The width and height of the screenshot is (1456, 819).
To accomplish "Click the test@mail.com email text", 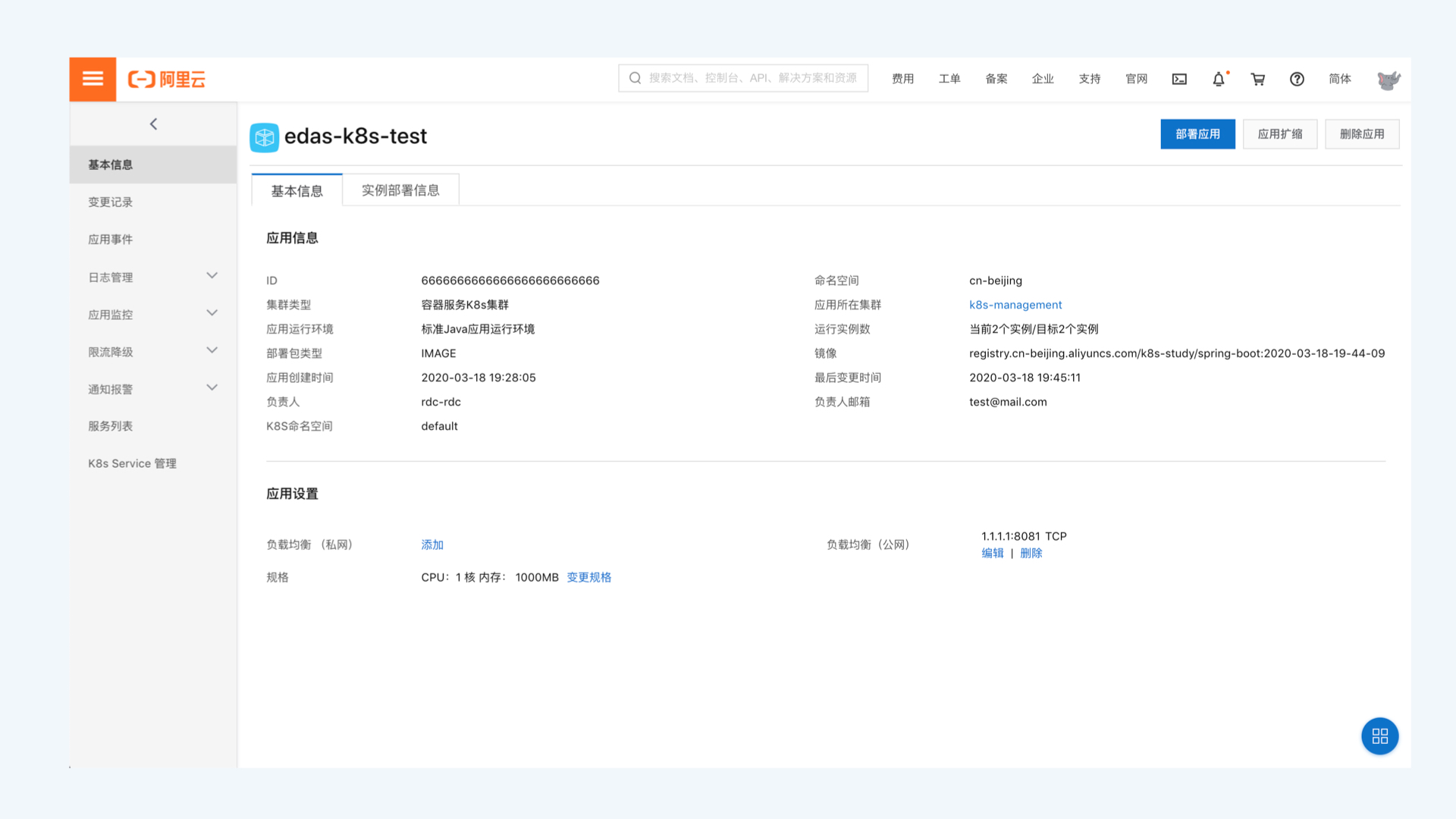I will (x=1008, y=402).
